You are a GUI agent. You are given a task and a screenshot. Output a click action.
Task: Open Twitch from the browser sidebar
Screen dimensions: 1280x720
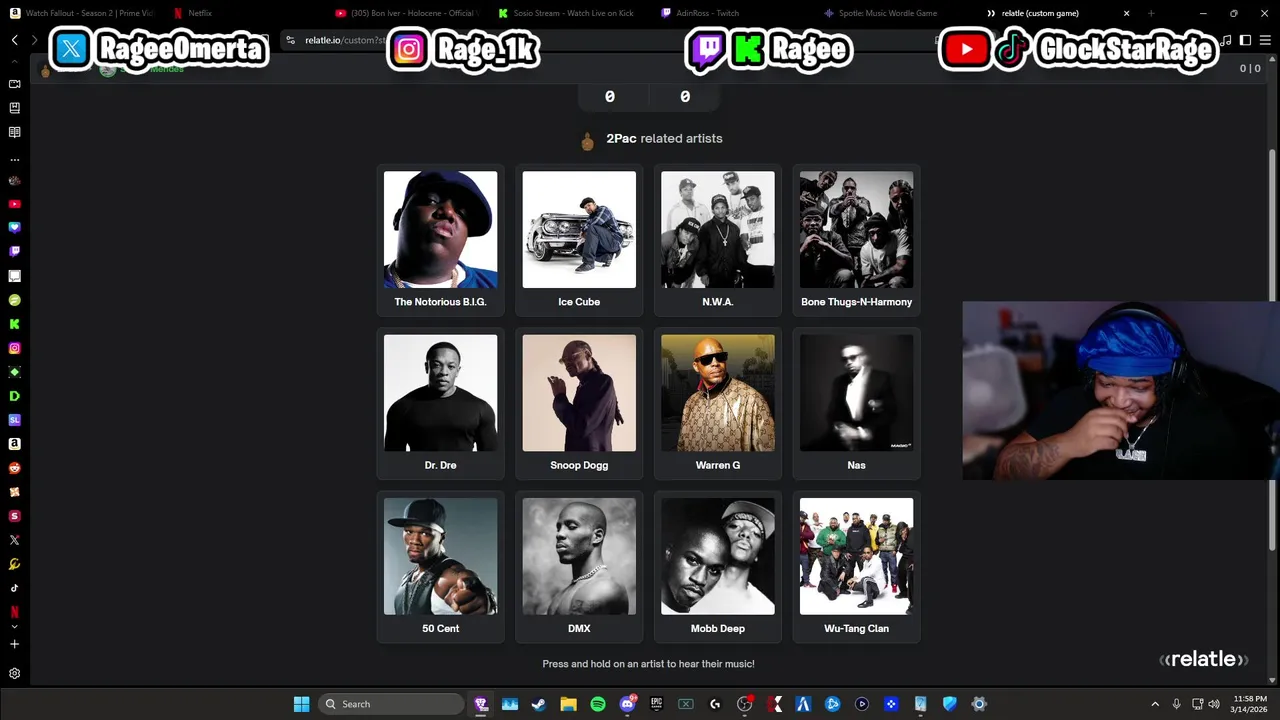pyautogui.click(x=14, y=252)
